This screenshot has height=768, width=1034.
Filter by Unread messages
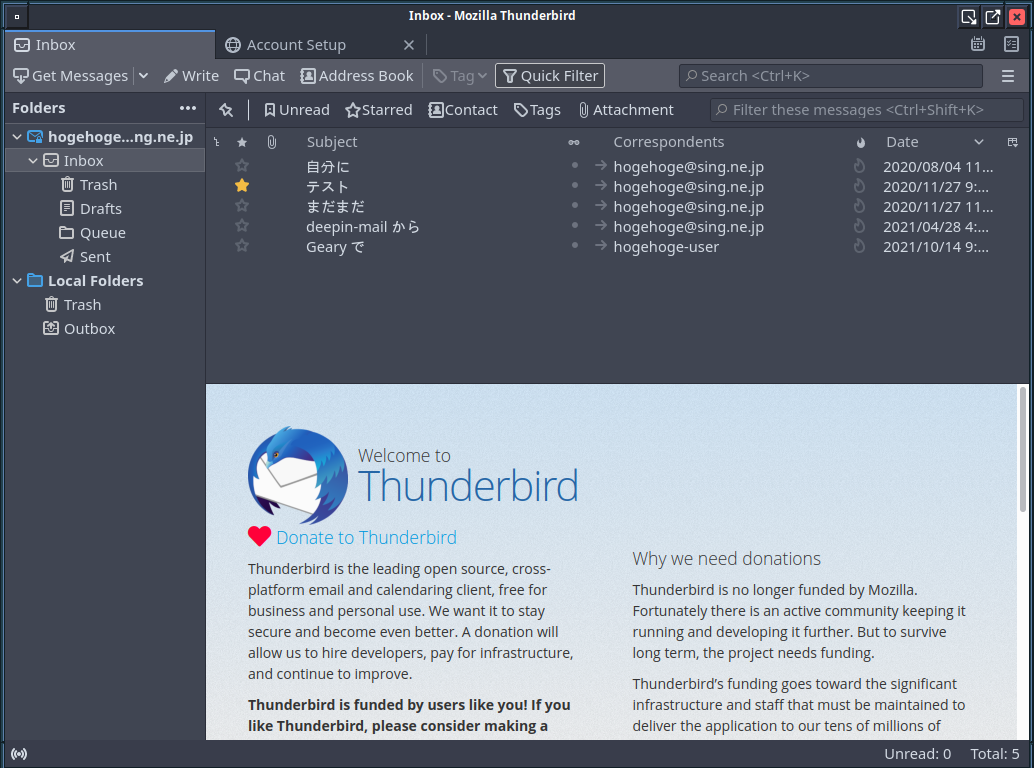click(296, 110)
